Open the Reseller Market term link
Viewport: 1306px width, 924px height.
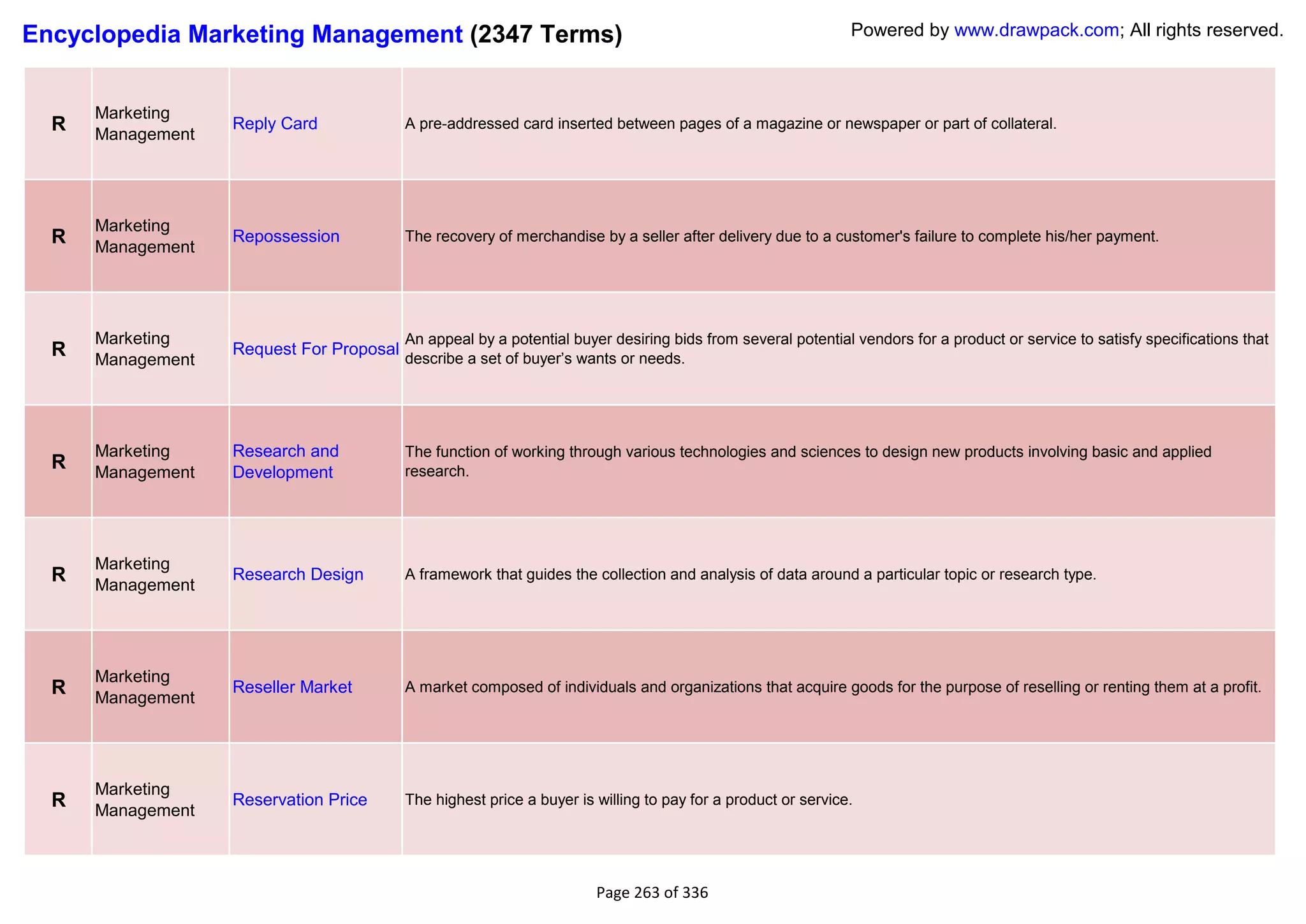click(292, 687)
